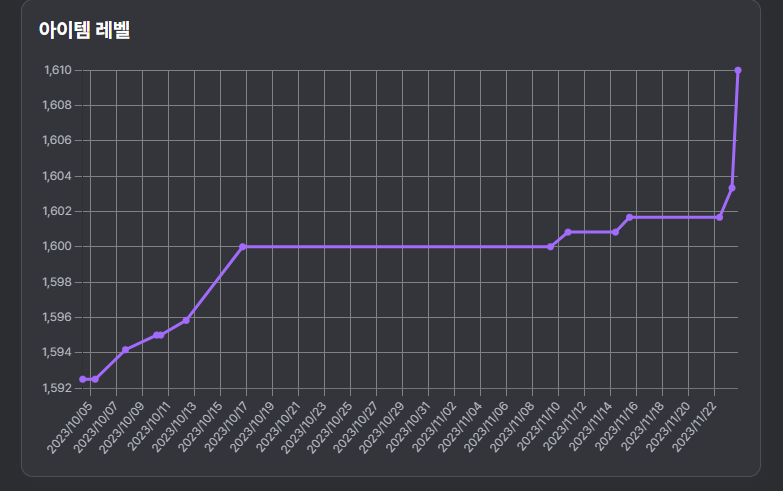Click the y-axis label 1,606
This screenshot has height=491, width=783.
pos(58,140)
